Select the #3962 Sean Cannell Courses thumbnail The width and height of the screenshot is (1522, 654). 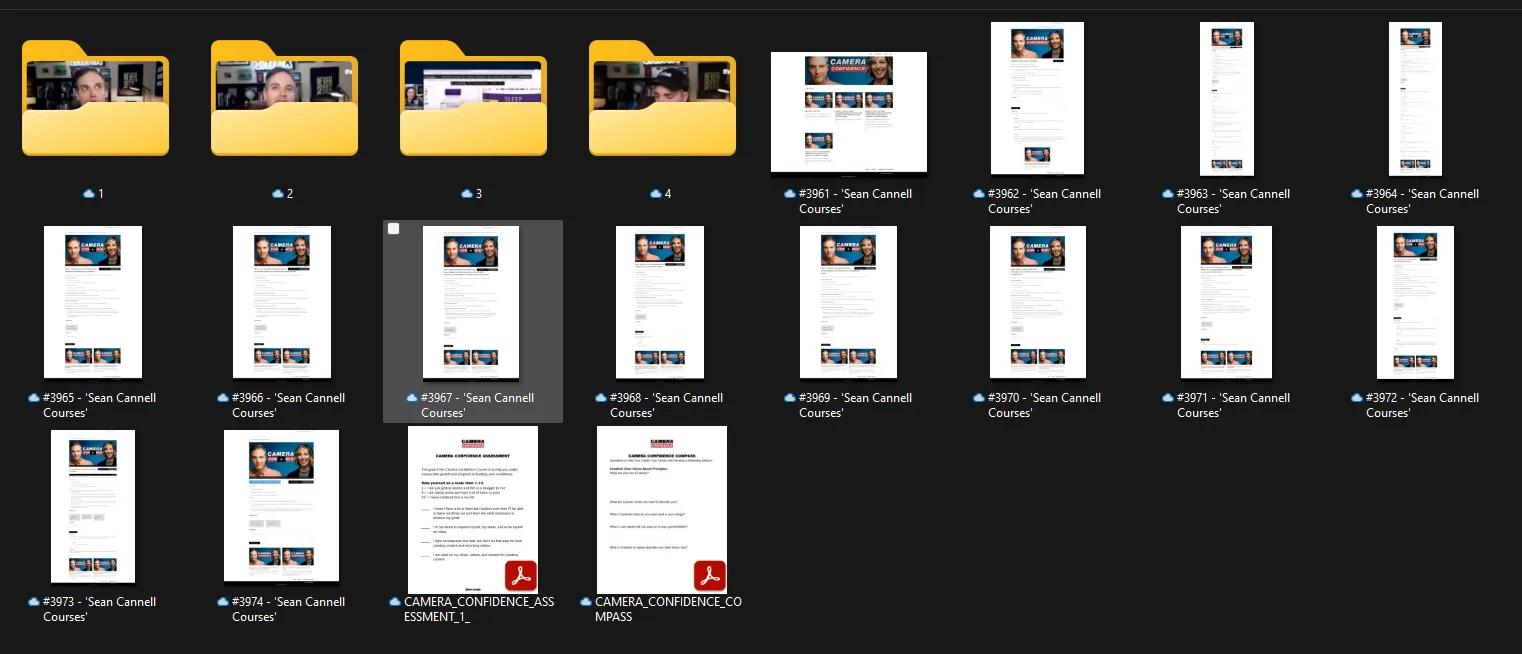pyautogui.click(x=1037, y=98)
